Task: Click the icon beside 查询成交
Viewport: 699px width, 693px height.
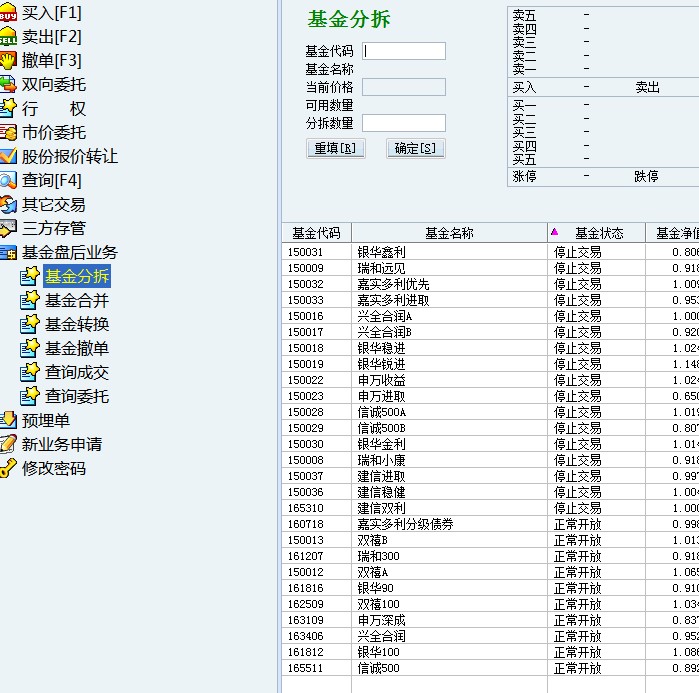Action: tap(30, 372)
